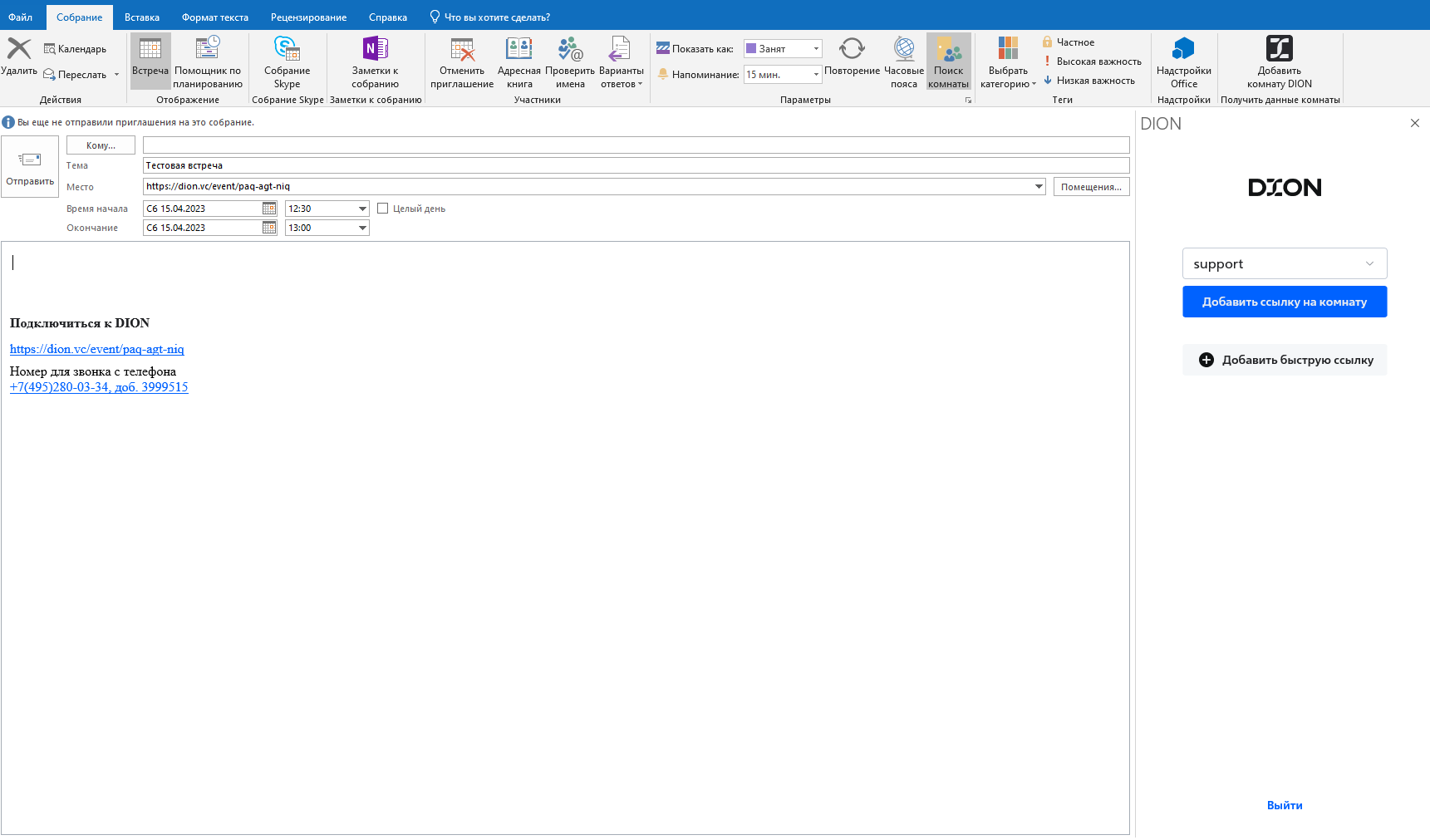Click Выйти in DION panel
Viewport: 1430px width, 840px height.
1285,805
